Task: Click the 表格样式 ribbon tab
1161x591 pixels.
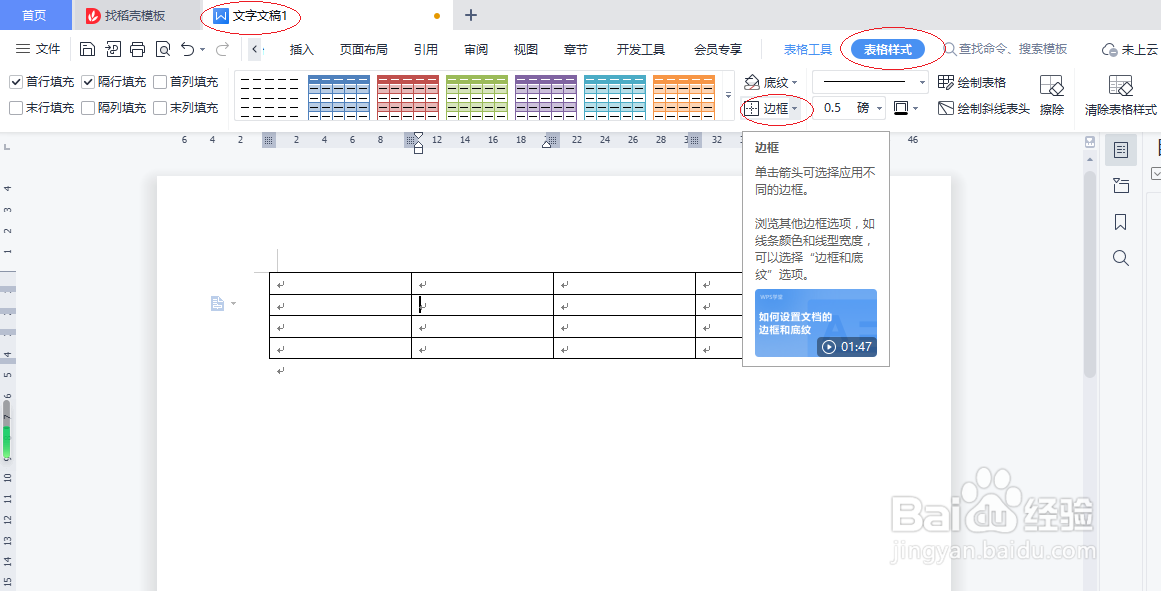Action: 890,47
